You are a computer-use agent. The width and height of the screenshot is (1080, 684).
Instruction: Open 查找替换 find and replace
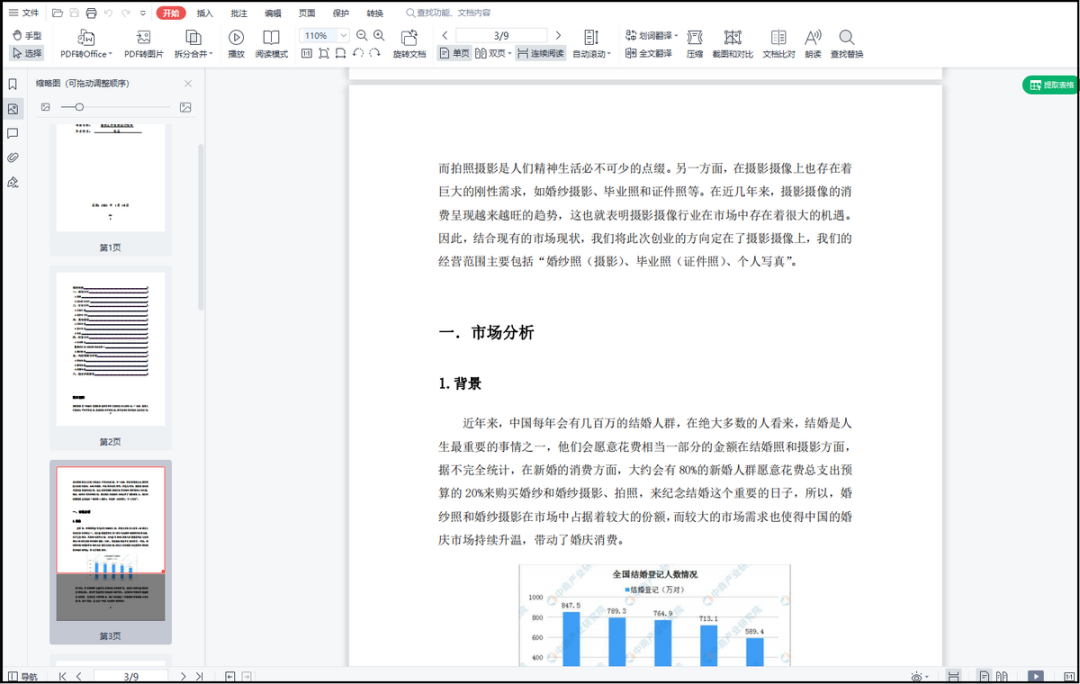pyautogui.click(x=846, y=43)
